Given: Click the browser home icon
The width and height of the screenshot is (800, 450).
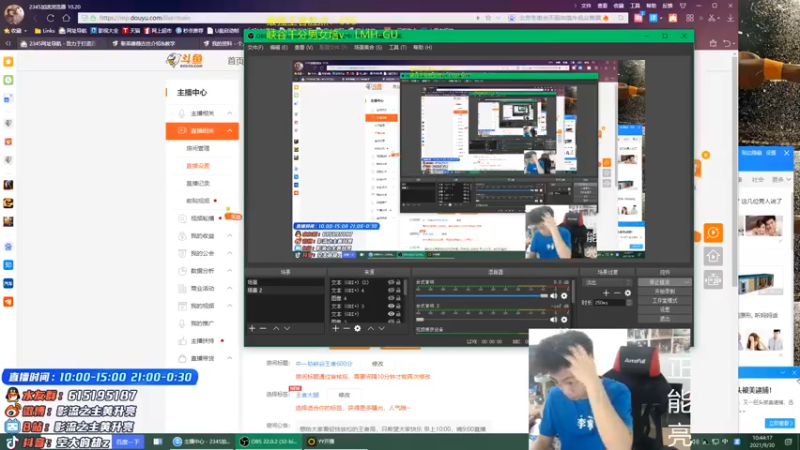Looking at the screenshot, I should point(66,18).
